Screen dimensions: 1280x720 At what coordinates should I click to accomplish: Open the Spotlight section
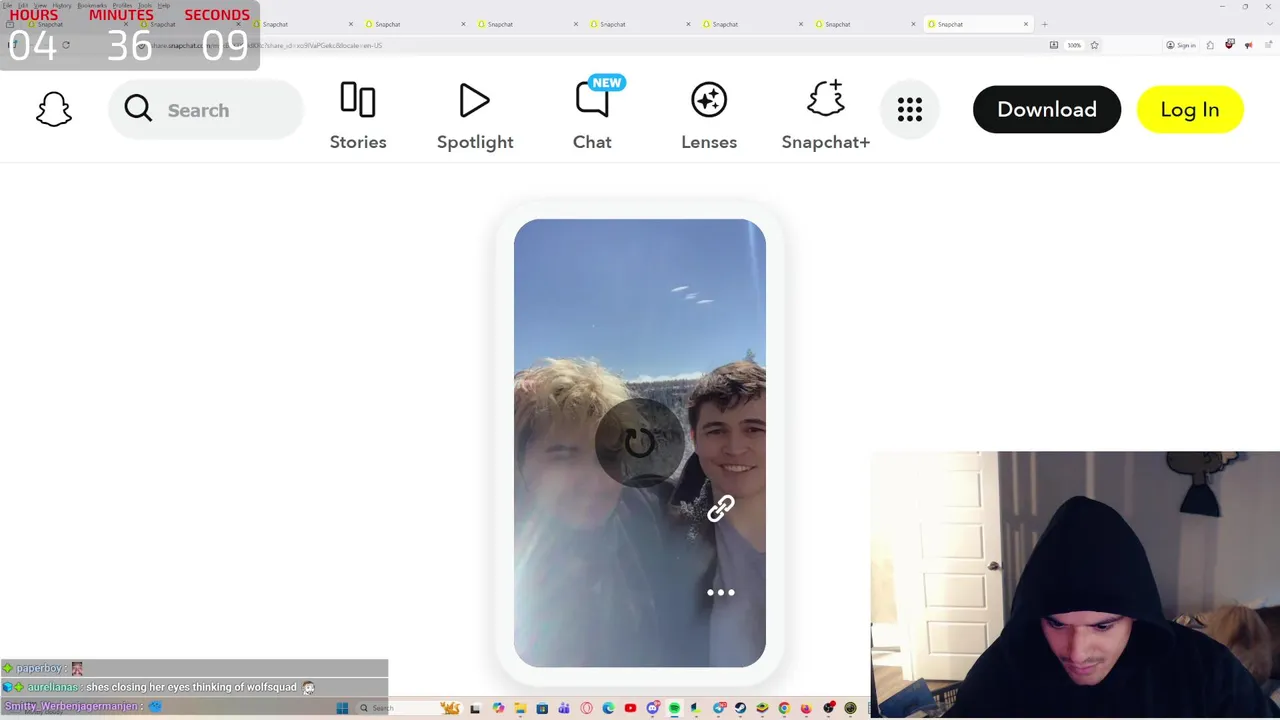point(475,117)
